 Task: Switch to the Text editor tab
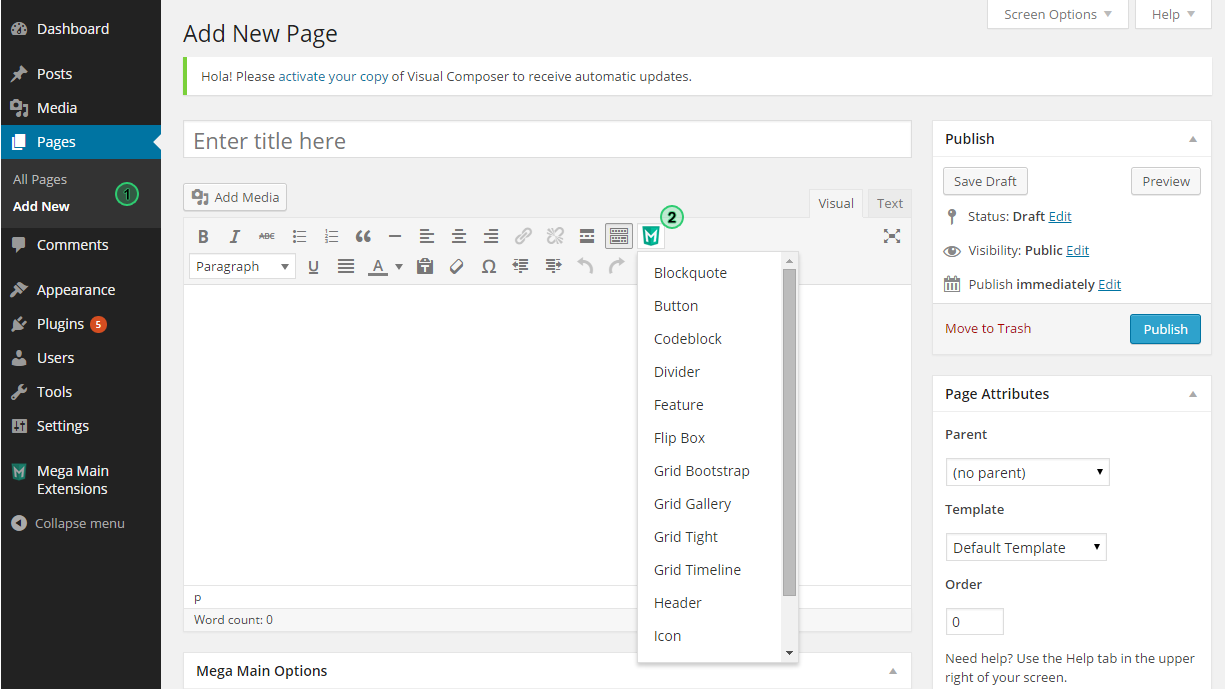889,203
